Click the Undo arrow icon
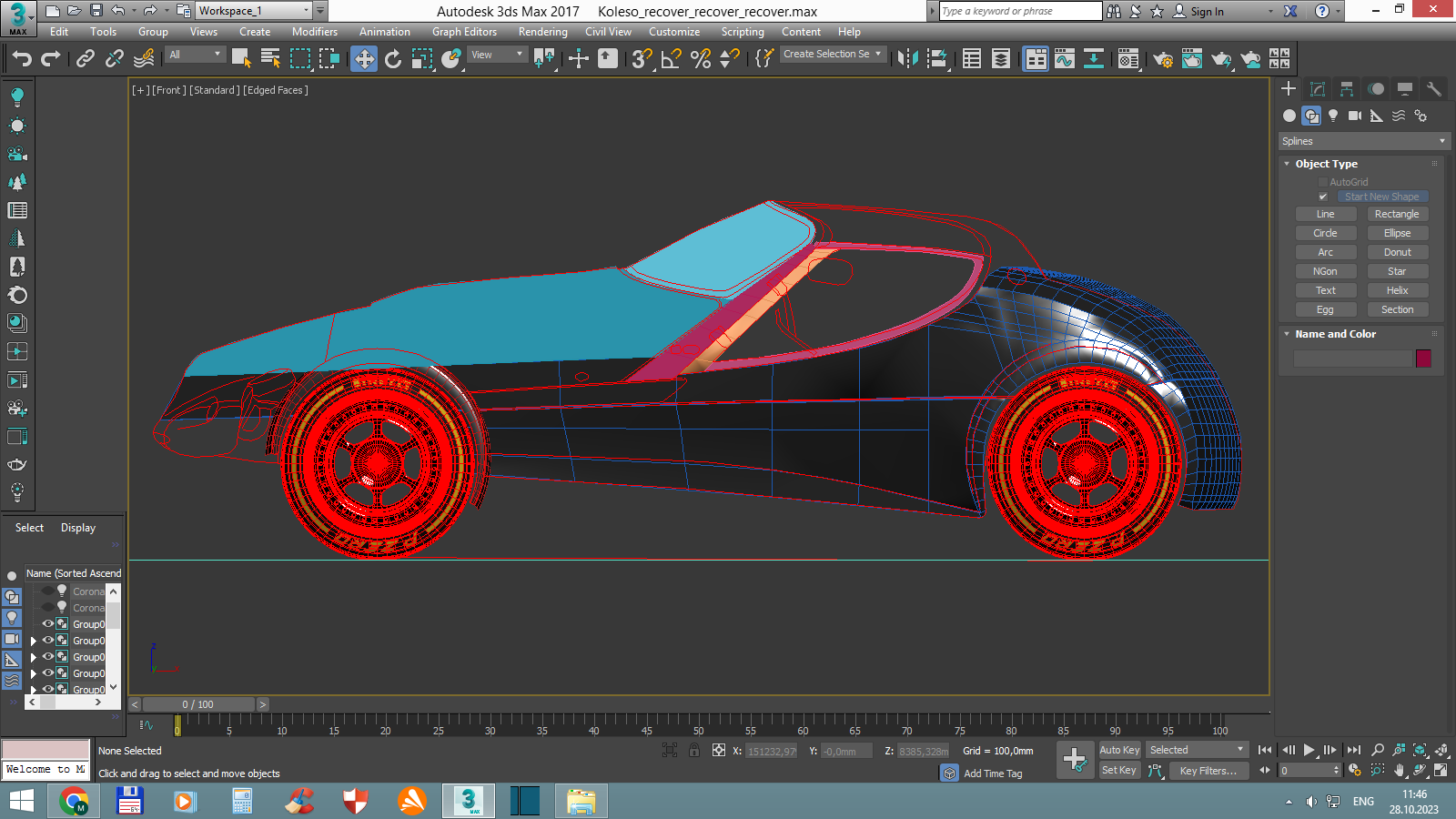 22,59
